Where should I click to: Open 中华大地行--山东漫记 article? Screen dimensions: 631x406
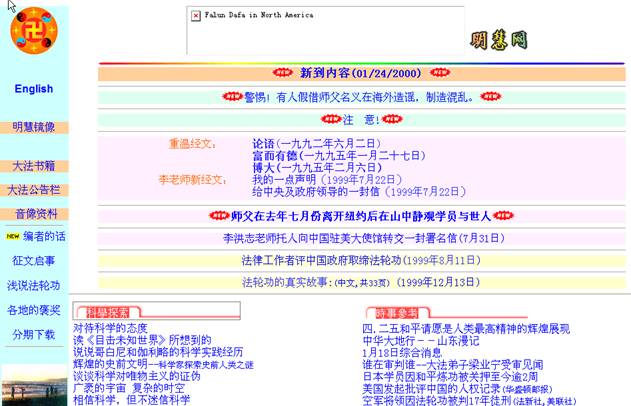click(421, 341)
